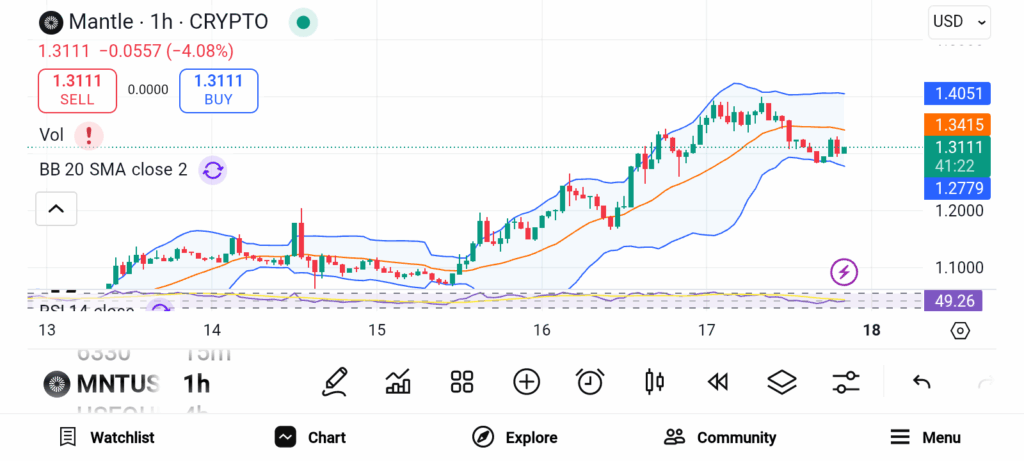
Task: Open the USD currency dropdown
Action: click(959, 22)
